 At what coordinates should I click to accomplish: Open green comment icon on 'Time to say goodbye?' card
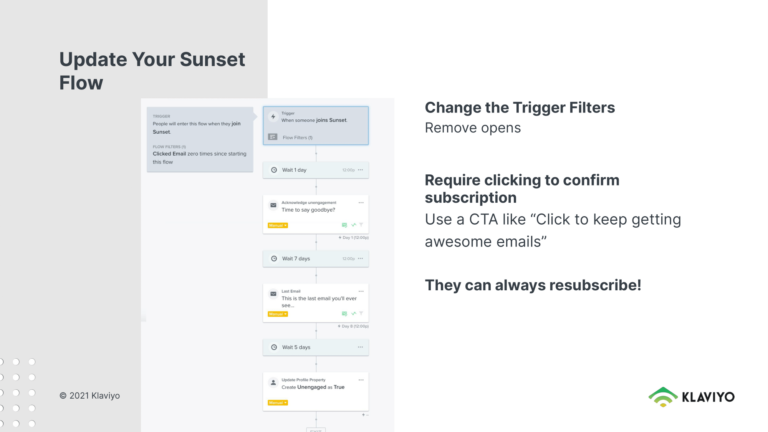tap(344, 225)
